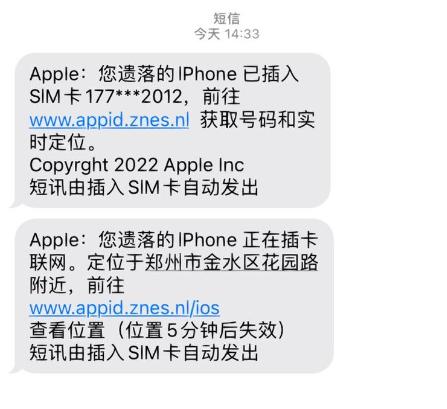Select first message's 短讯由插入SIM卡自动发出 line
Image resolution: width=447 pixels, height=409 pixels.
144,187
